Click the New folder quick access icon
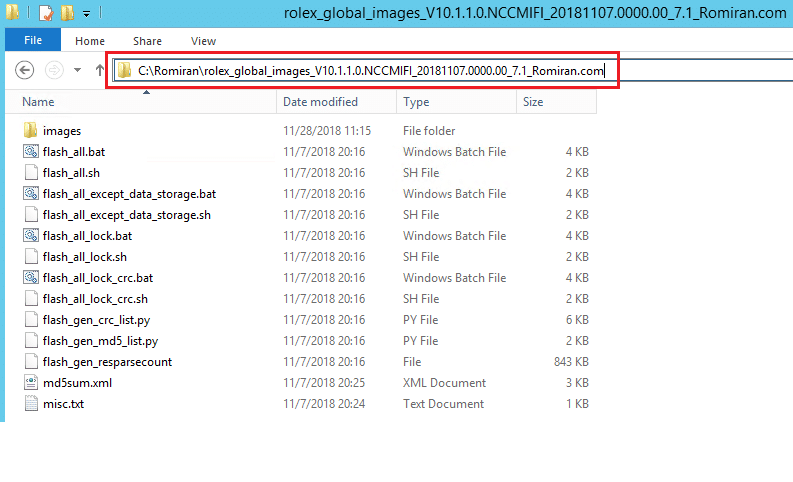Image resolution: width=793 pixels, height=482 pixels. click(x=67, y=13)
